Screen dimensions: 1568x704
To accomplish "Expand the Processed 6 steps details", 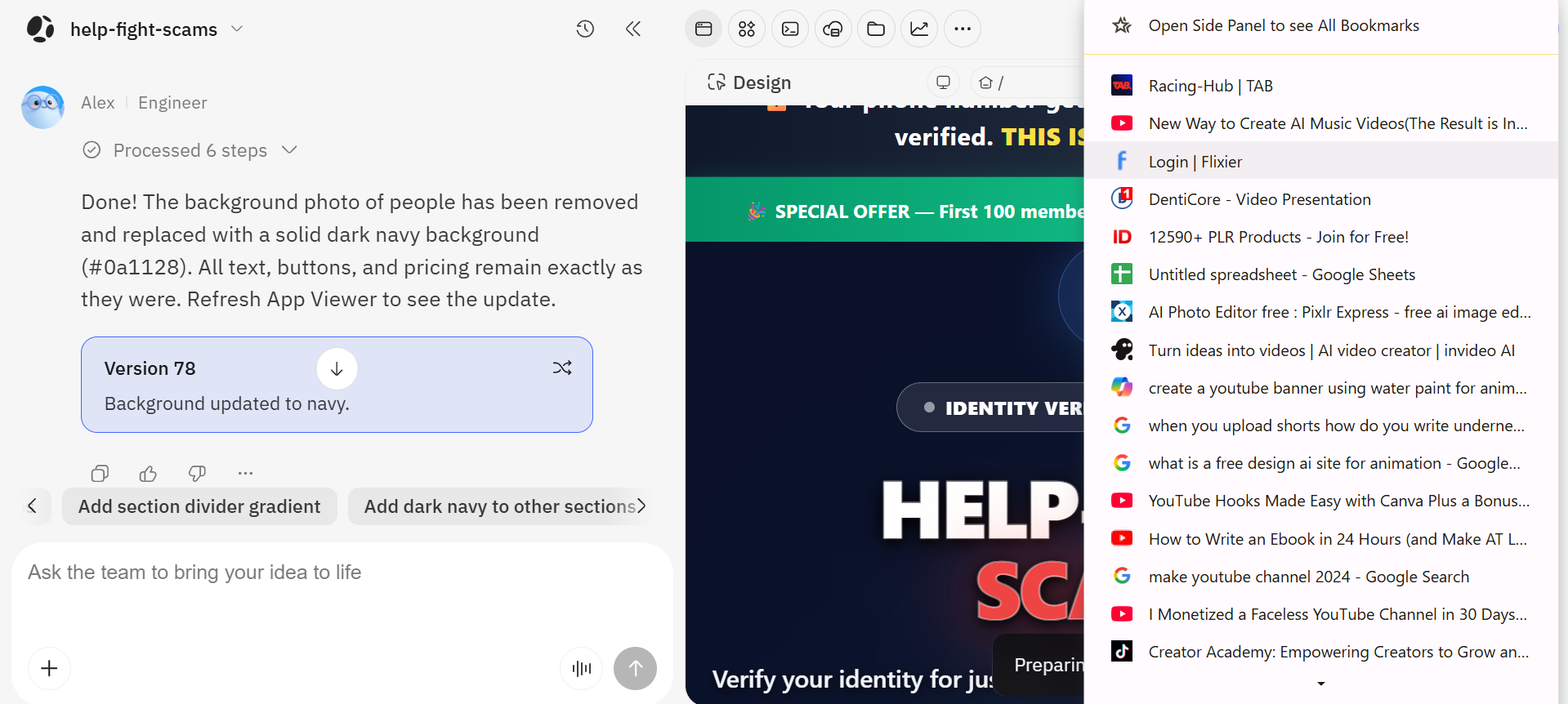I will point(289,150).
